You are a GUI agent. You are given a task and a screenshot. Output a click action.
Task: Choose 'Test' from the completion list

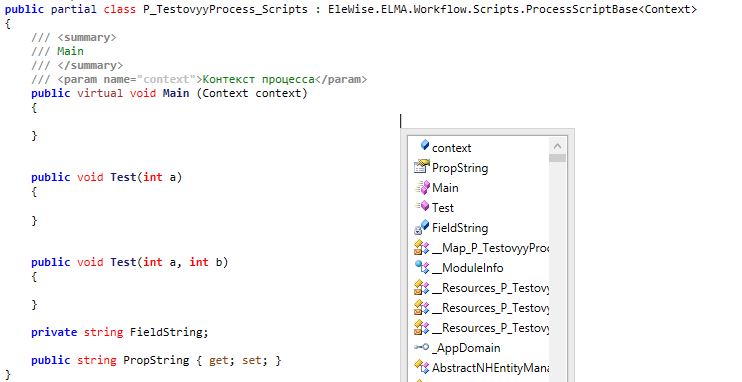point(443,208)
